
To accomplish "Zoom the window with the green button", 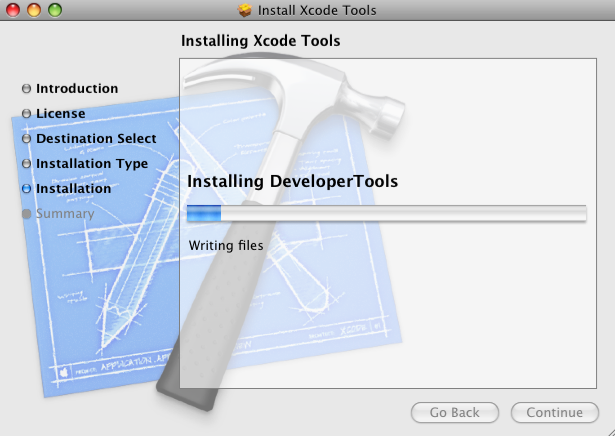I will (54, 10).
